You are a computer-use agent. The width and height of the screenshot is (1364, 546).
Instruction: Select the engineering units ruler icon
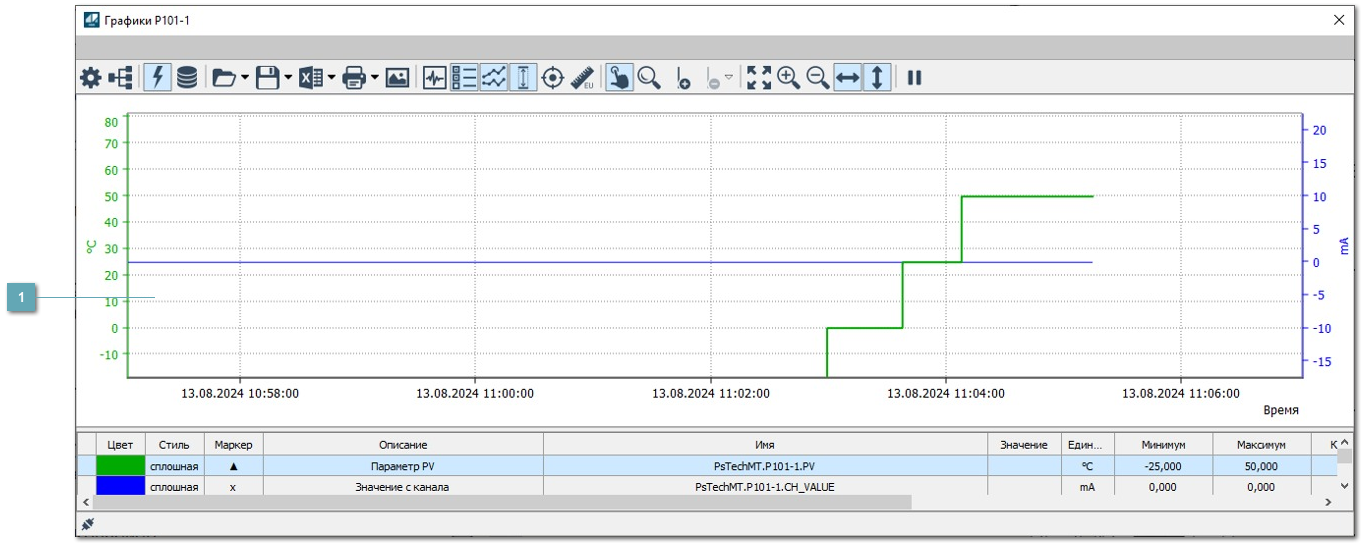(583, 78)
